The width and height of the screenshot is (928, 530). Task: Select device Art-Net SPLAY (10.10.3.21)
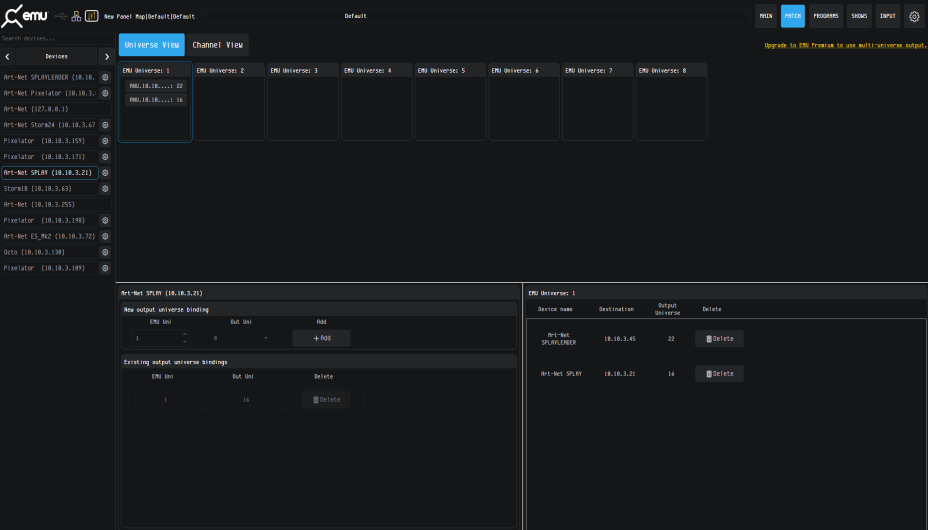pyautogui.click(x=50, y=173)
